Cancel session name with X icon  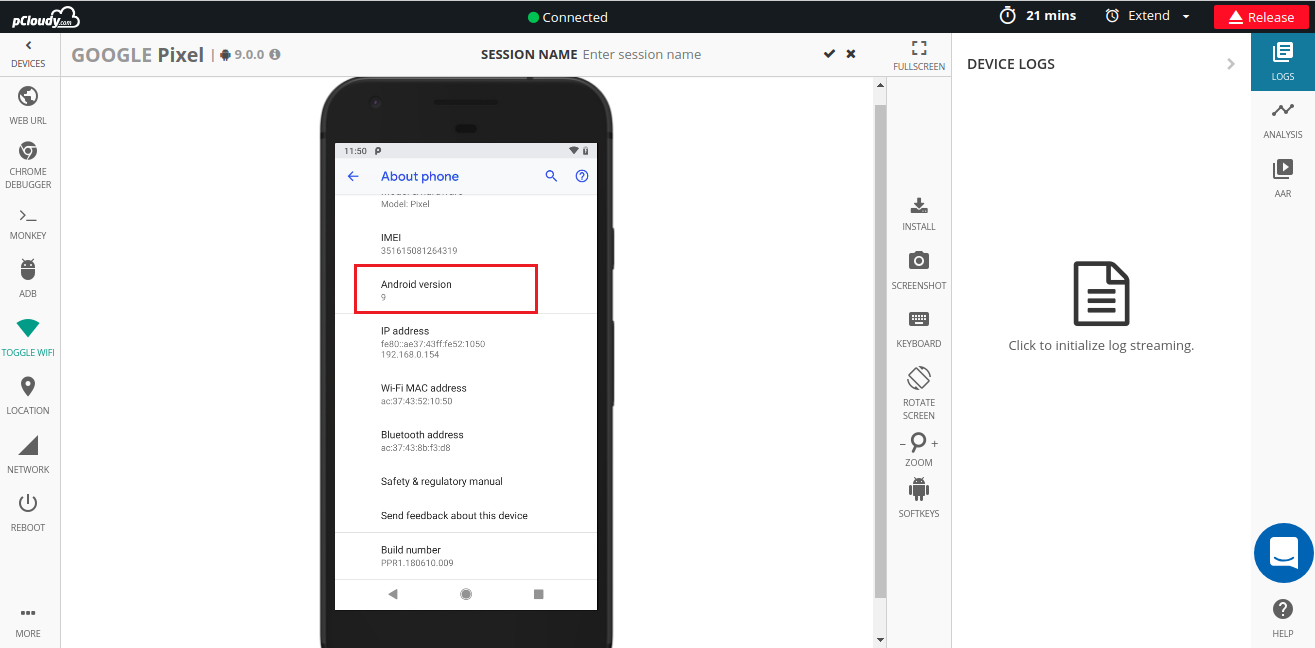(851, 54)
